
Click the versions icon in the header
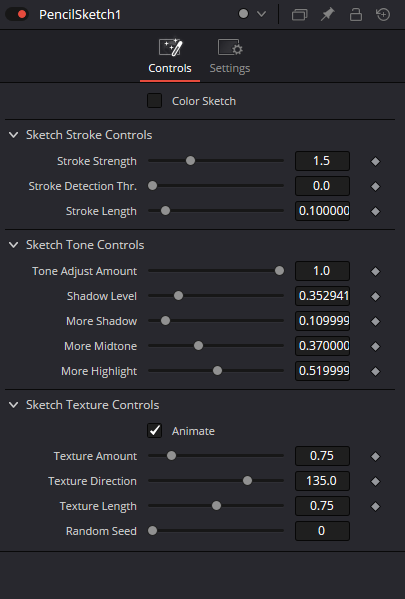(300, 15)
